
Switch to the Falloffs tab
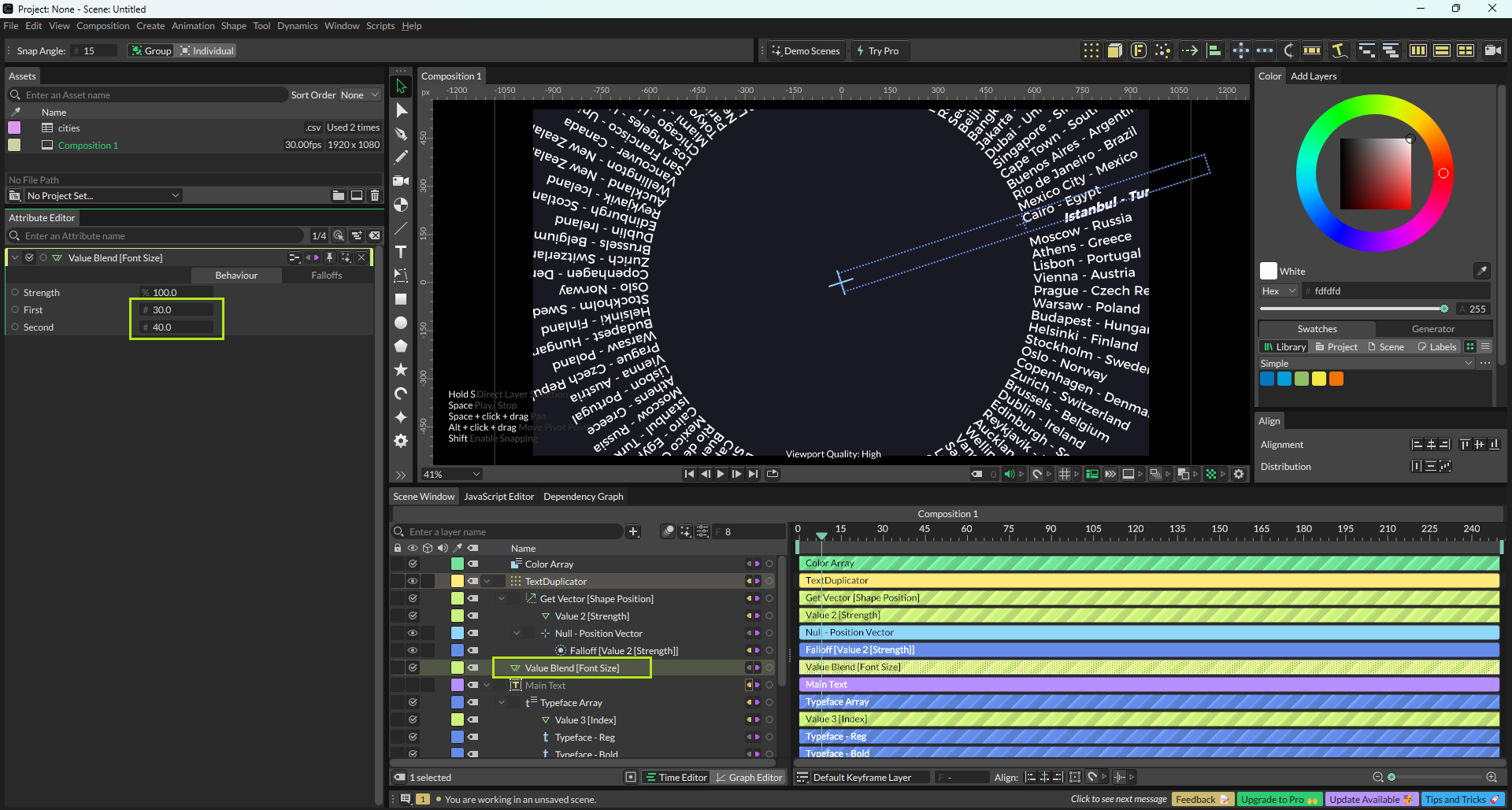[326, 276]
